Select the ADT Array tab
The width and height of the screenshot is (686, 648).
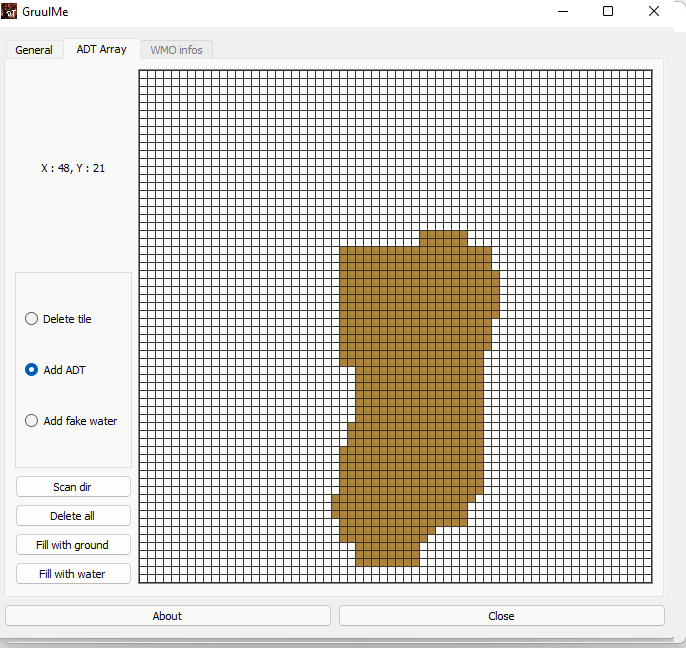pos(101,49)
